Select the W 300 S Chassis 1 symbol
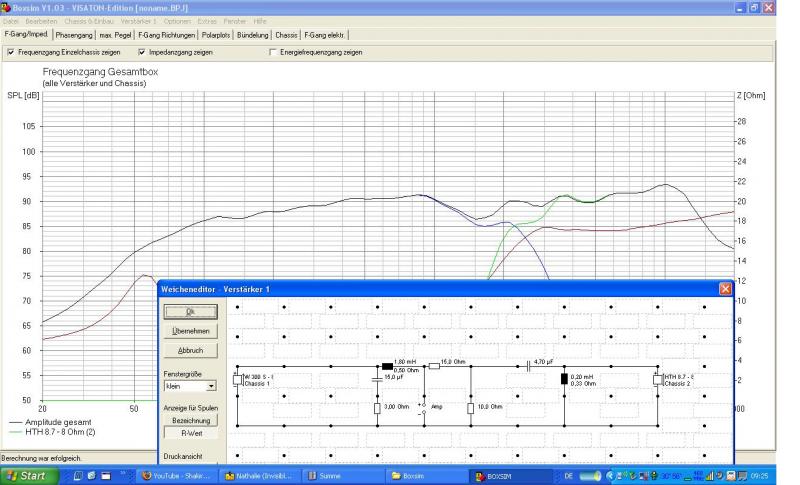Screen dimensions: 800x485 [x=236, y=379]
